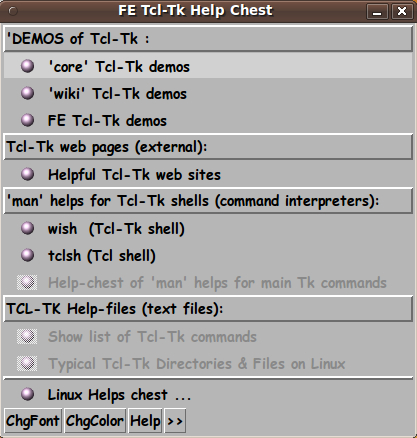Click the bullet by Typical Tcl-Tk Directories
This screenshot has height=438, width=417.
click(x=27, y=363)
